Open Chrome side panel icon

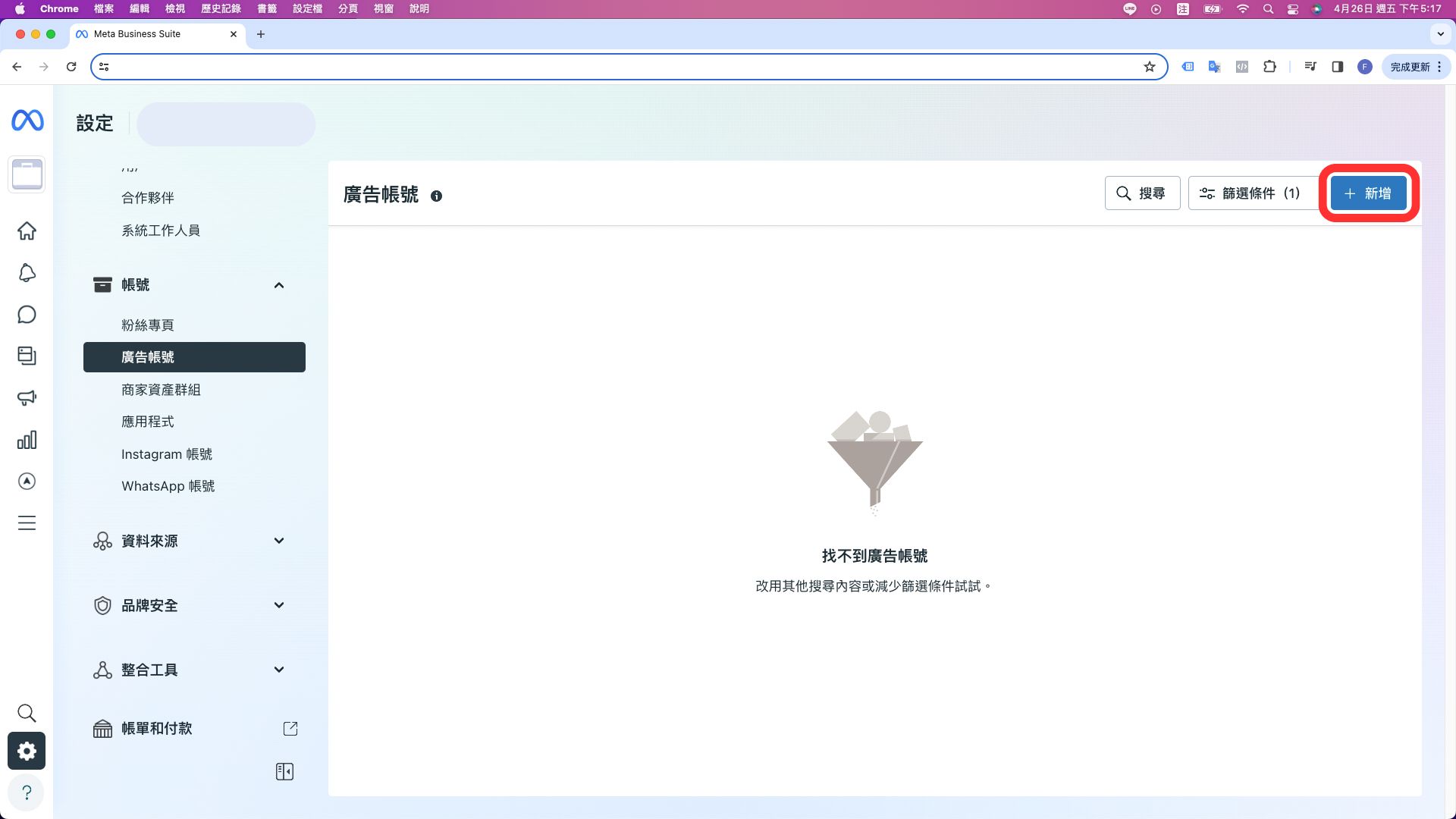pos(1338,67)
